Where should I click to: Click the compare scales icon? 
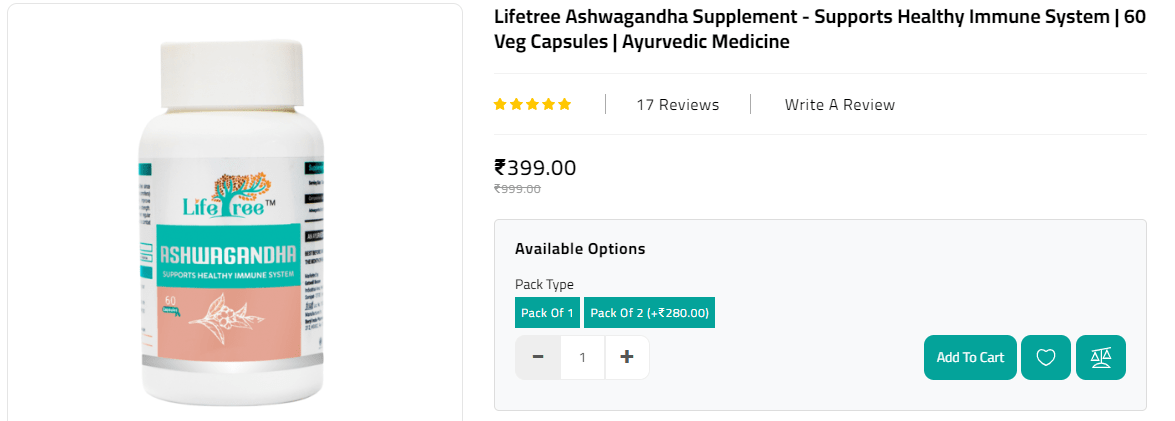point(1101,357)
